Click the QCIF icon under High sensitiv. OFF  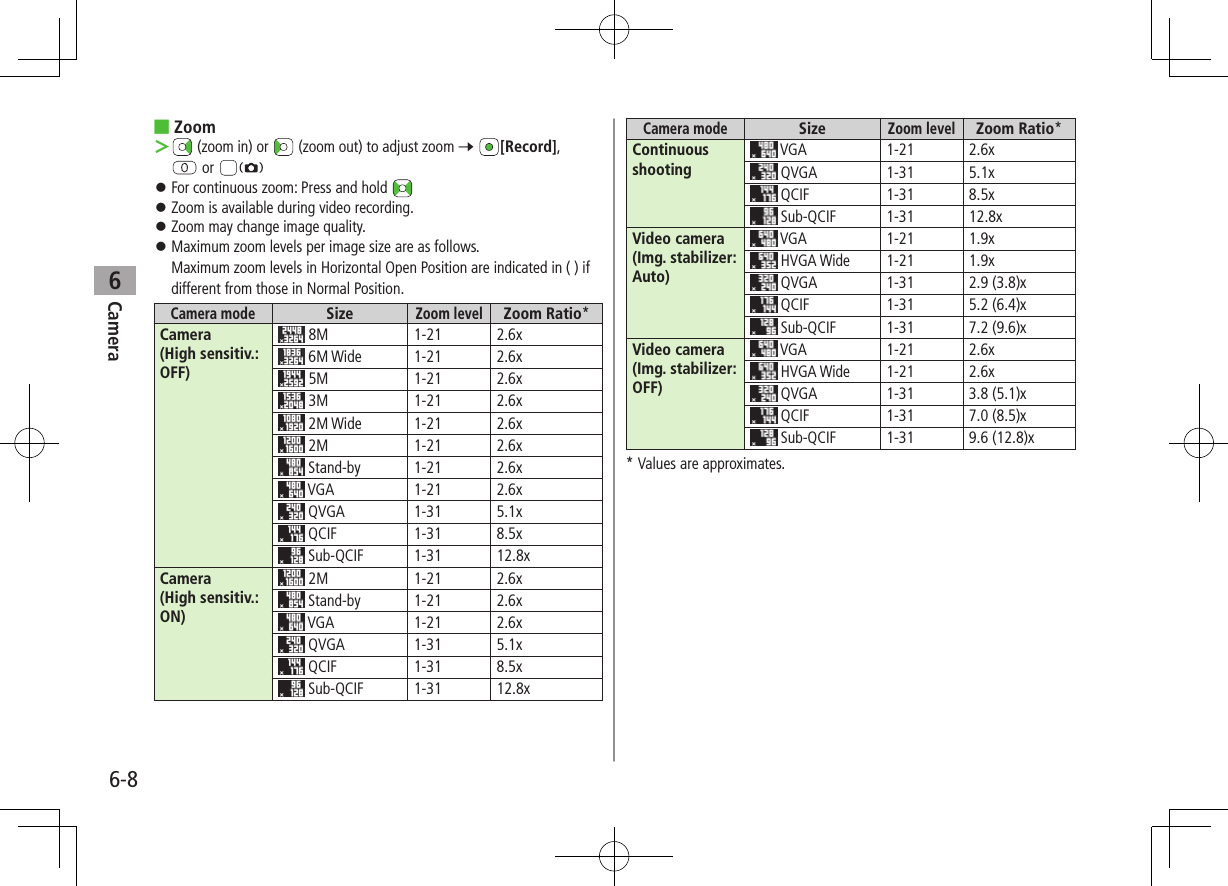coord(290,534)
